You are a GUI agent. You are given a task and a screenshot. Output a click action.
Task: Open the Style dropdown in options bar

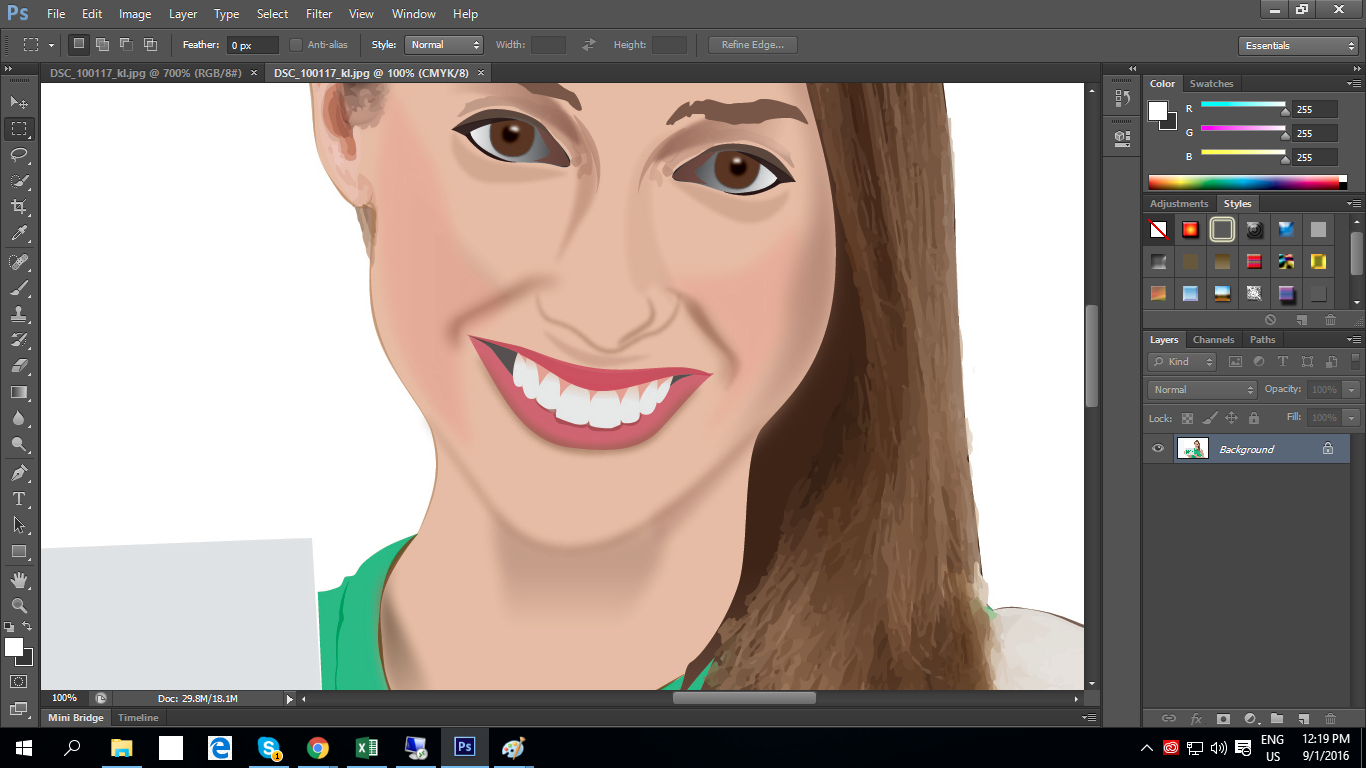(x=443, y=44)
